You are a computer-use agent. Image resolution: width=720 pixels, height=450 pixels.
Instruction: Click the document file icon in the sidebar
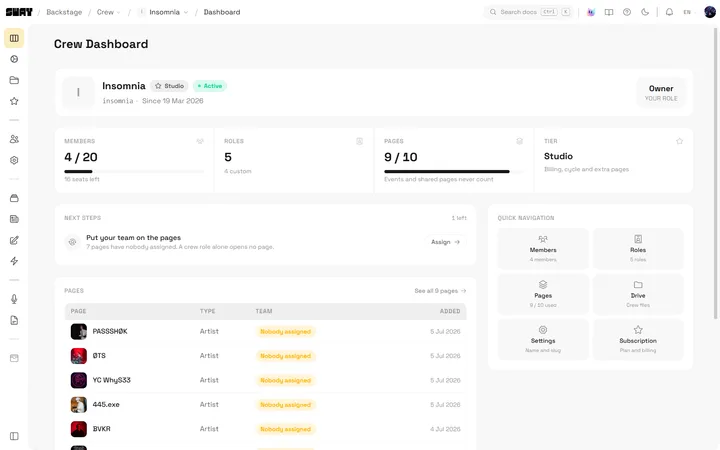[x=14, y=321]
